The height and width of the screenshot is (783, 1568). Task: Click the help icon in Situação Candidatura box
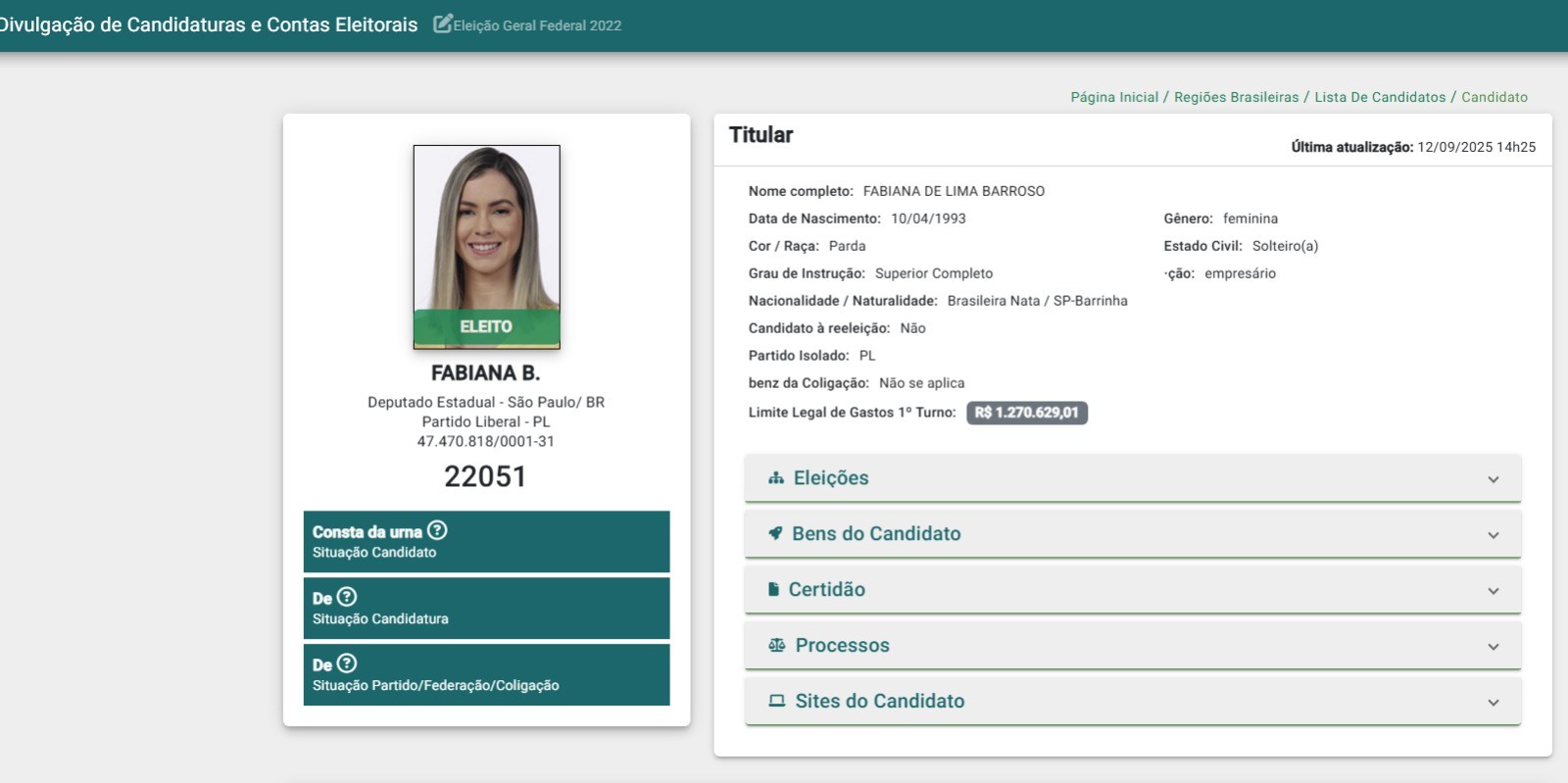347,597
